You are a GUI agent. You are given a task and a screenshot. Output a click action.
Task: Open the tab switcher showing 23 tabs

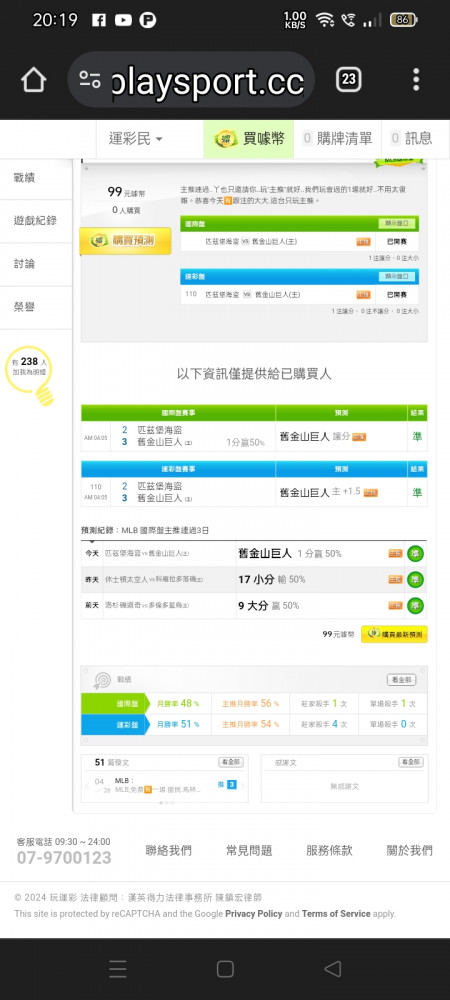(348, 80)
